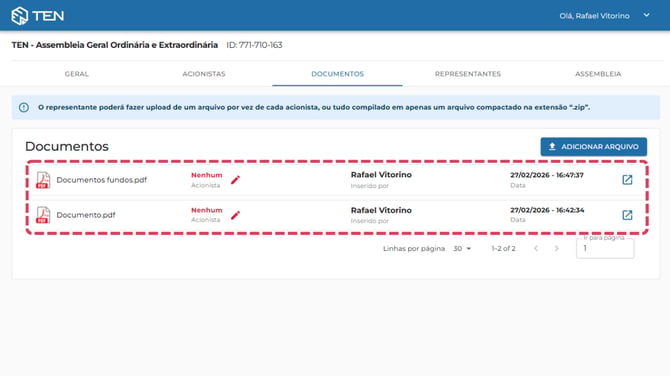Click the TEN logo icon
This screenshot has height=377, width=670.
point(19,16)
